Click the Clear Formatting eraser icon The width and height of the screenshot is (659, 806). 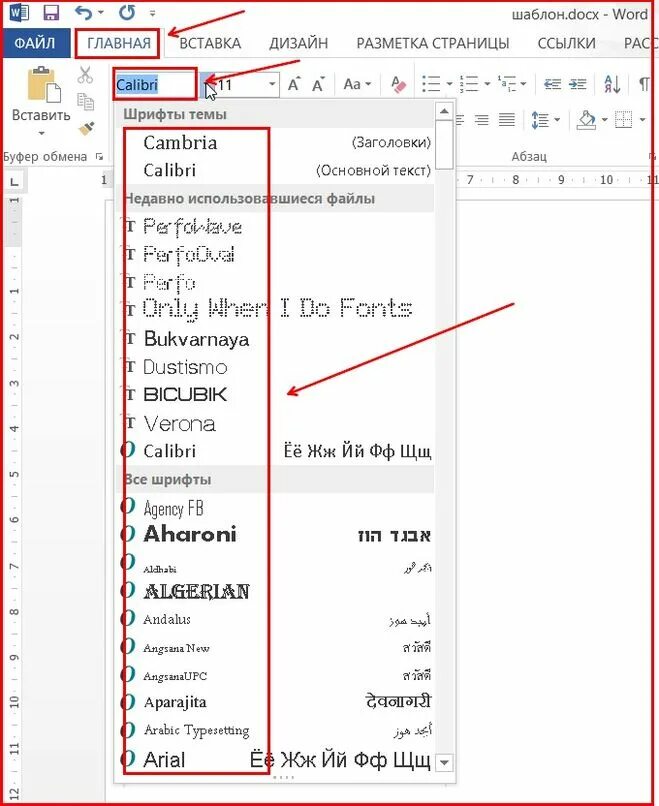tap(398, 84)
